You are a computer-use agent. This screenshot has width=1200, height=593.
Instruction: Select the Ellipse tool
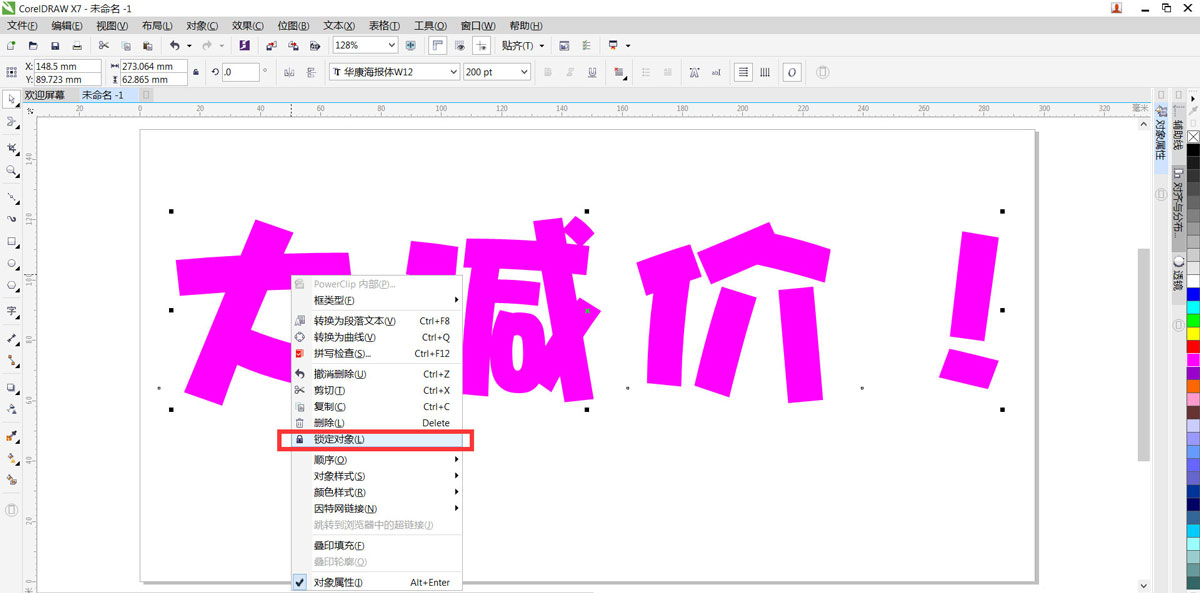[x=12, y=265]
